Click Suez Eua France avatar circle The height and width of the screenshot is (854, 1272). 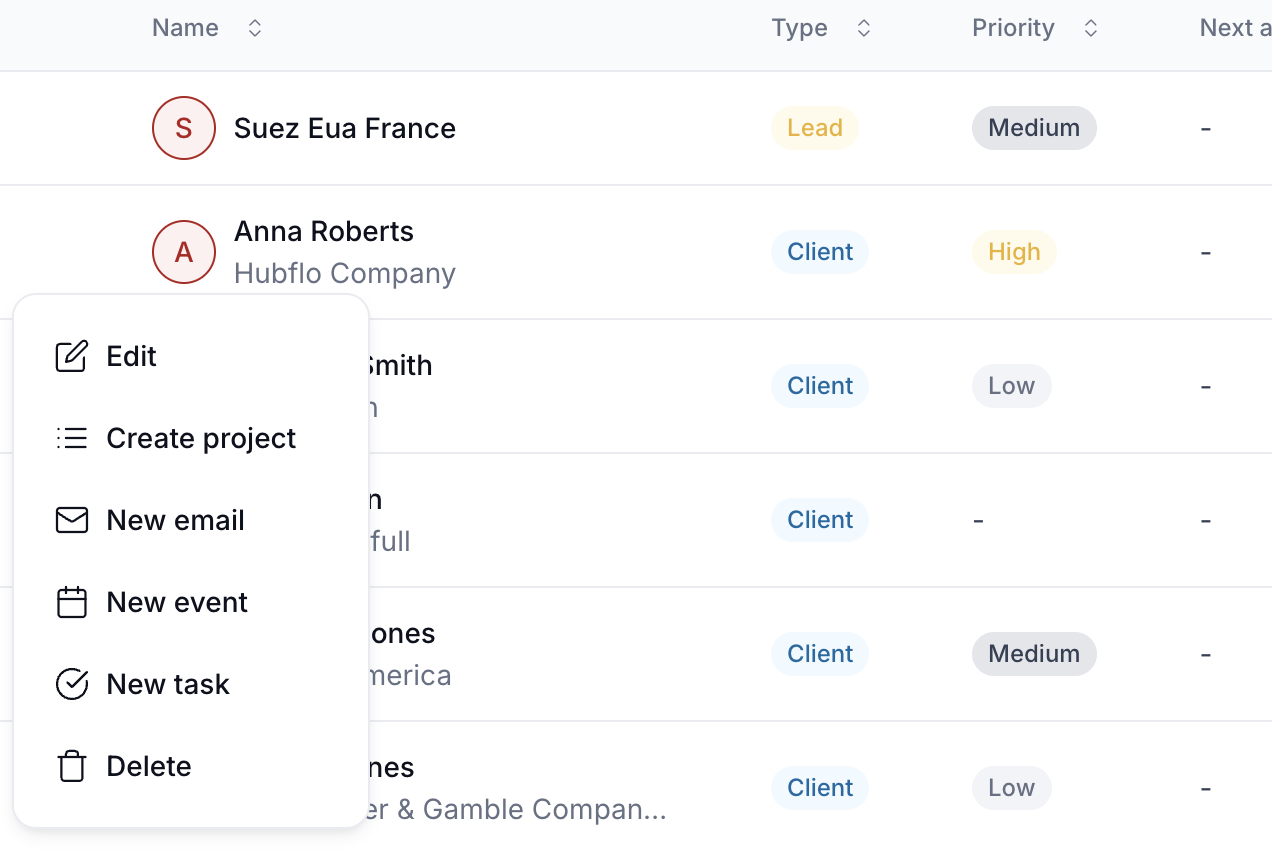184,128
